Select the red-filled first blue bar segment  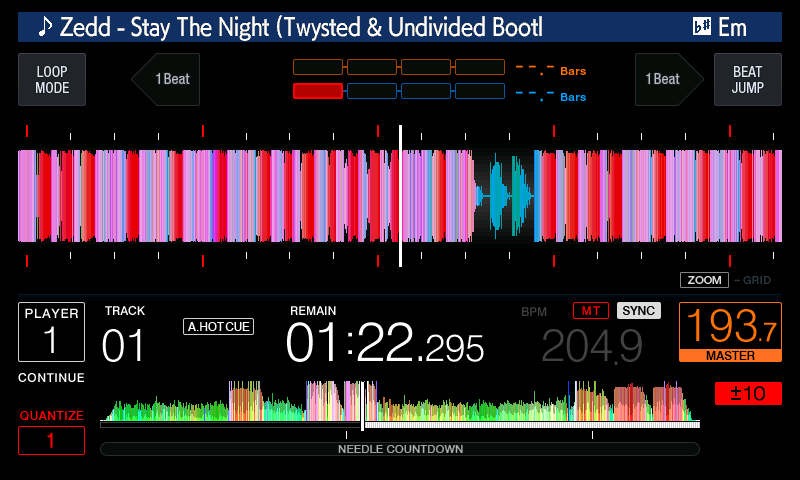click(x=318, y=91)
